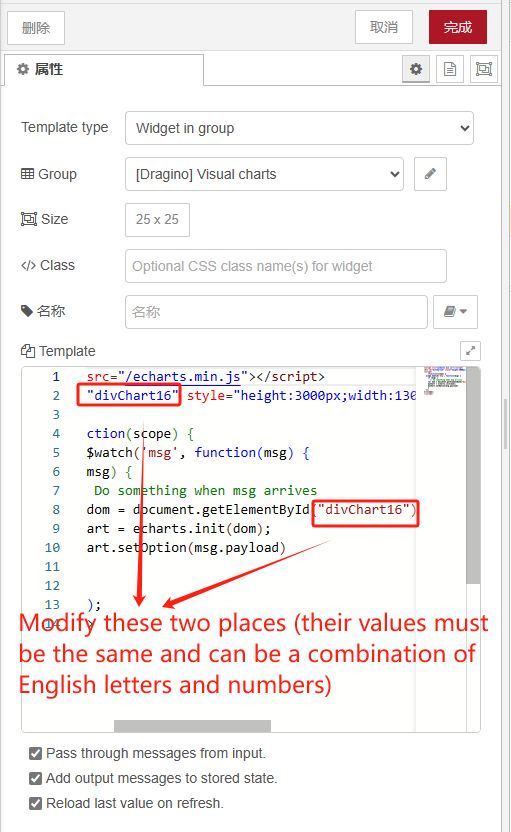Open node settings gear icon

pyautogui.click(x=416, y=69)
